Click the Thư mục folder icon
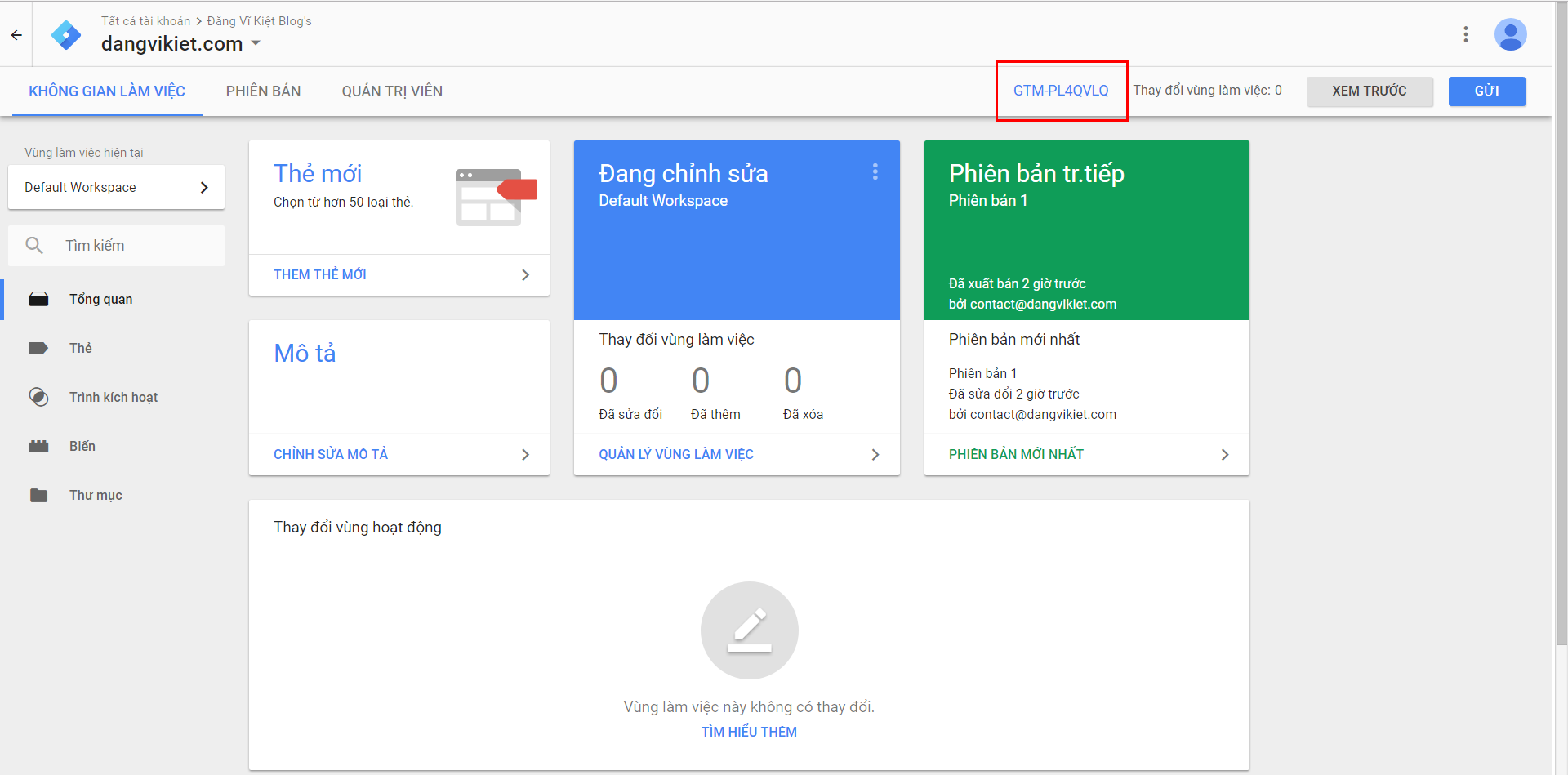Viewport: 1568px width, 775px height. tap(38, 495)
